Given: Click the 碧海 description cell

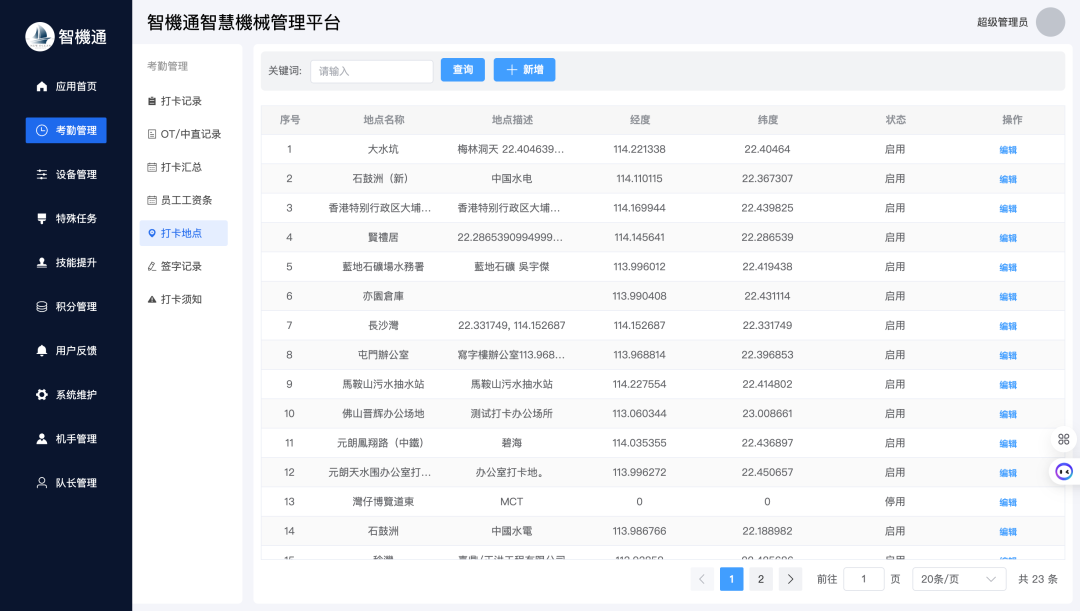Looking at the screenshot, I should [512, 443].
